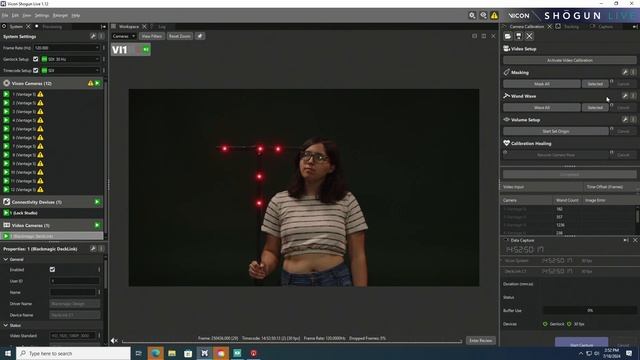Viewport: 640px width, 360px height.
Task: Click the yellow warning icon in top toolbar
Action: tap(494, 16)
